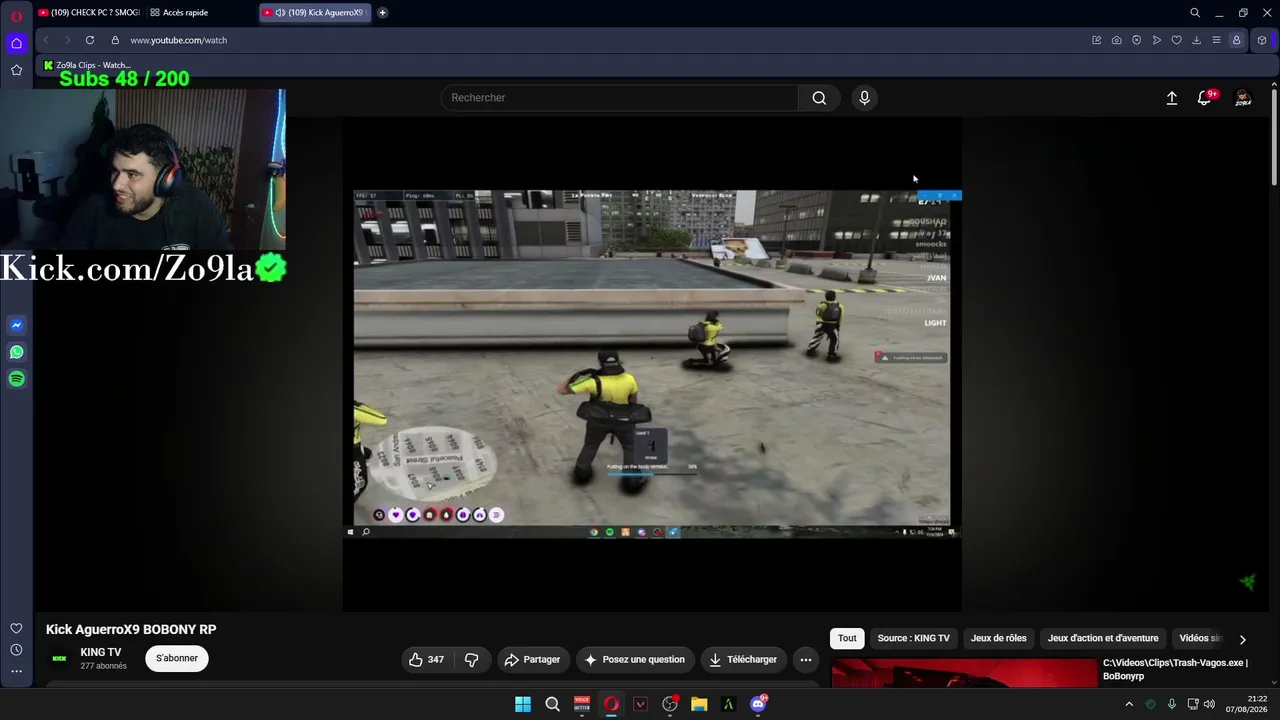Image resolution: width=1280 pixels, height=720 pixels.
Task: Switch to the CHECK PC ? SMOGI tab
Action: click(88, 13)
